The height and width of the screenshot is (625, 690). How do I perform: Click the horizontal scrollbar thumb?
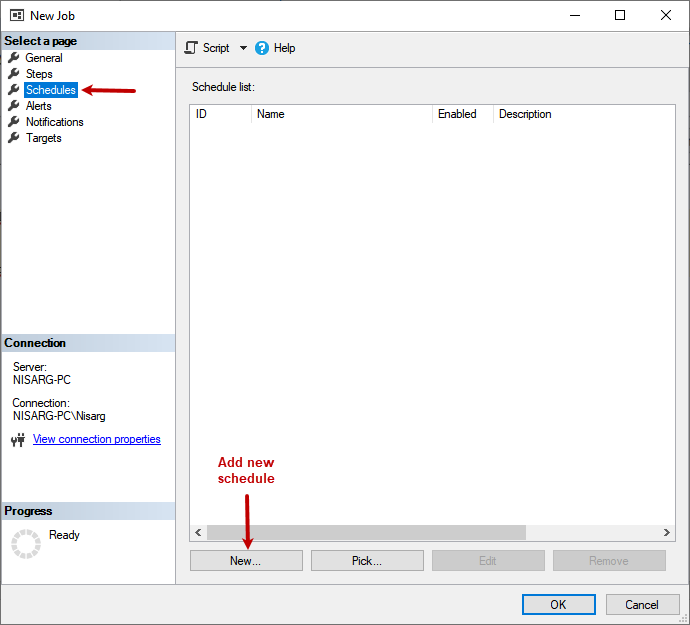pos(366,532)
